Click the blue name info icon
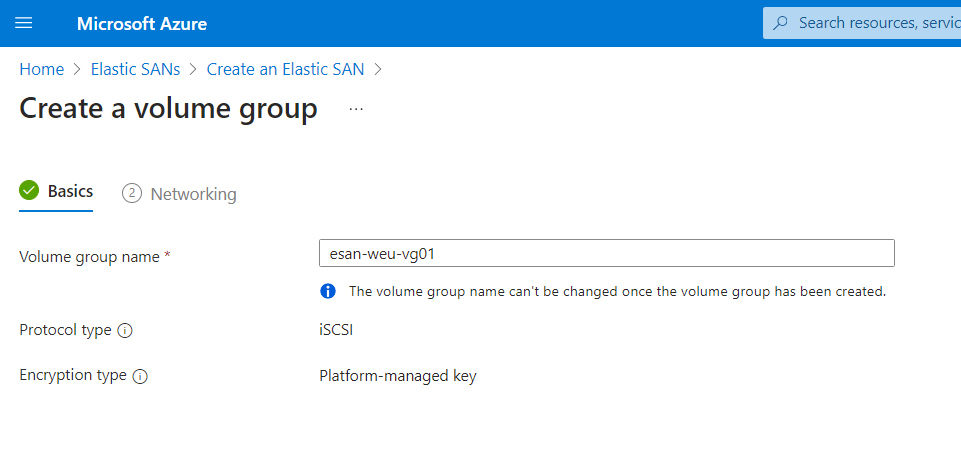Screen dimensions: 961x460 point(328,291)
